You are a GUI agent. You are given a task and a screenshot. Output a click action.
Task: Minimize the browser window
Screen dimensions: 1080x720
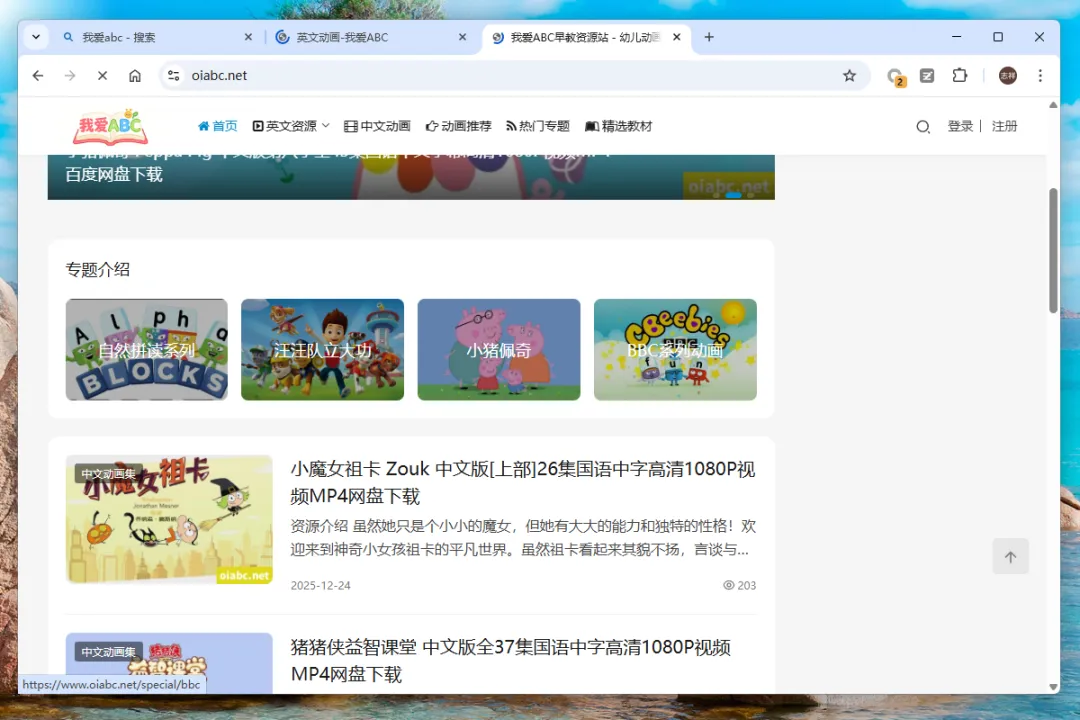[x=957, y=37]
